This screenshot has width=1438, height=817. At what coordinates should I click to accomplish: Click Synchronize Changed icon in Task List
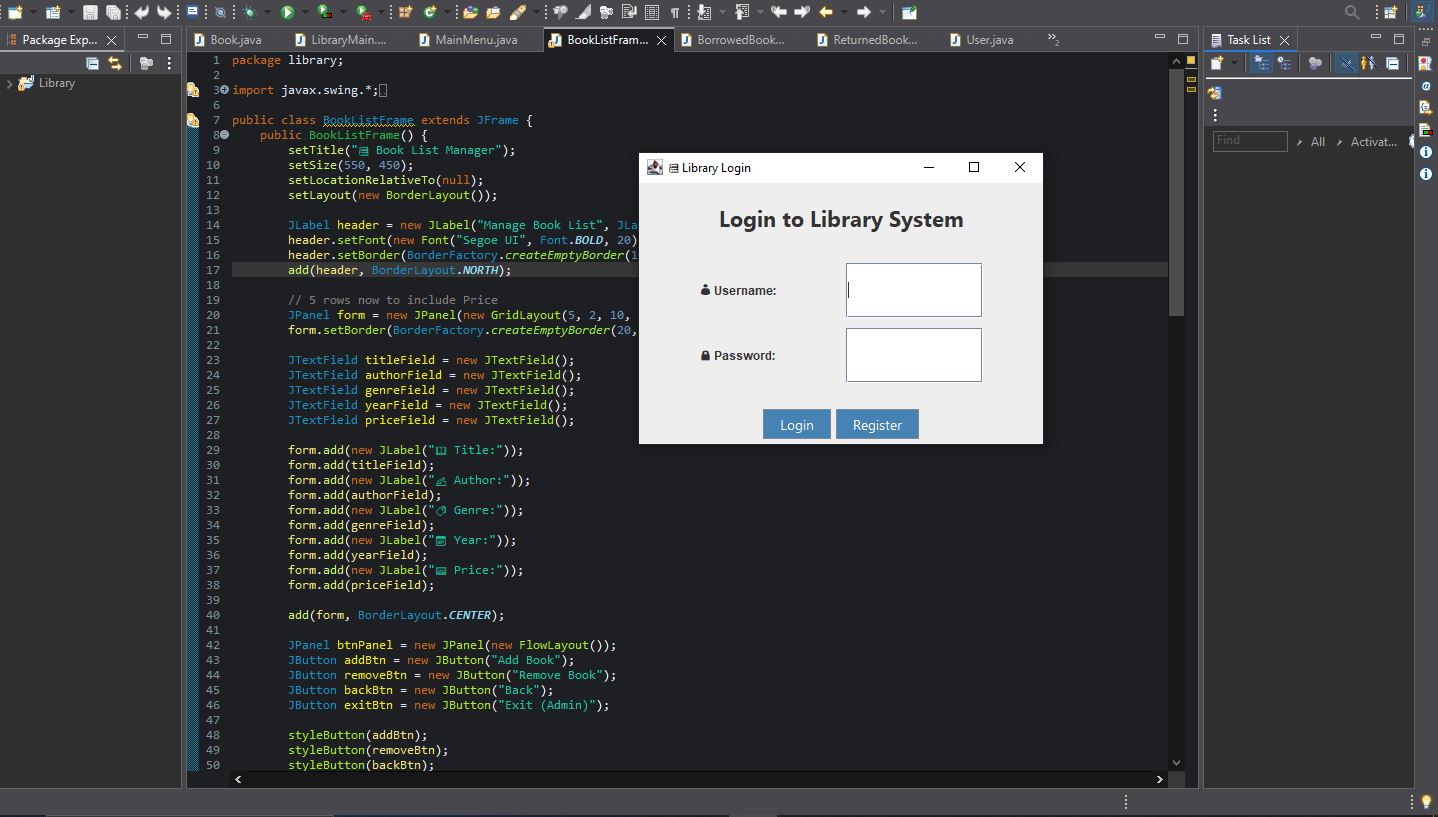(x=1214, y=93)
